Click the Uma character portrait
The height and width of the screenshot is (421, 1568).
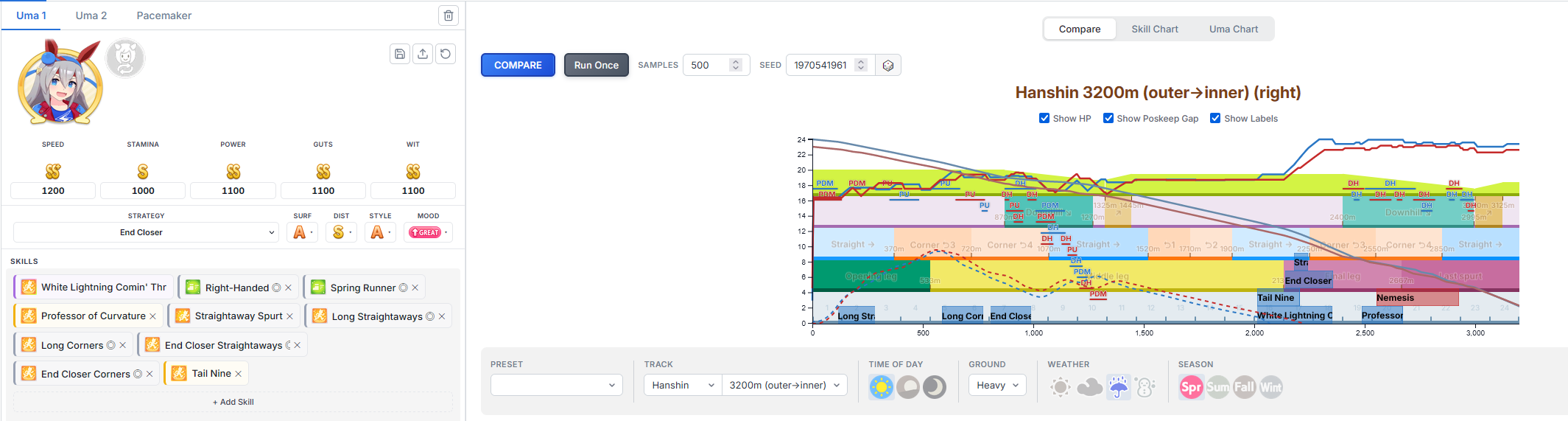click(x=60, y=83)
